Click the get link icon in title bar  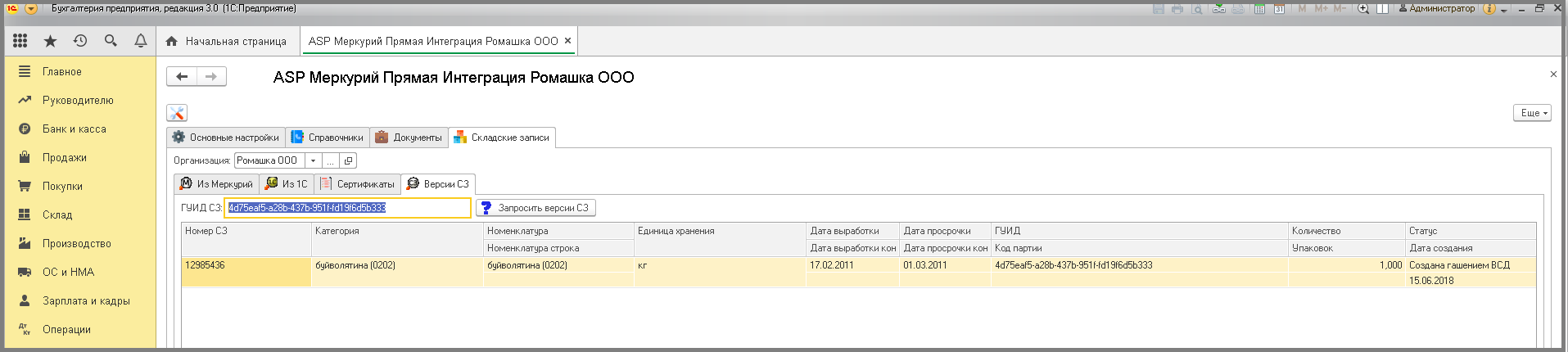tap(1219, 9)
